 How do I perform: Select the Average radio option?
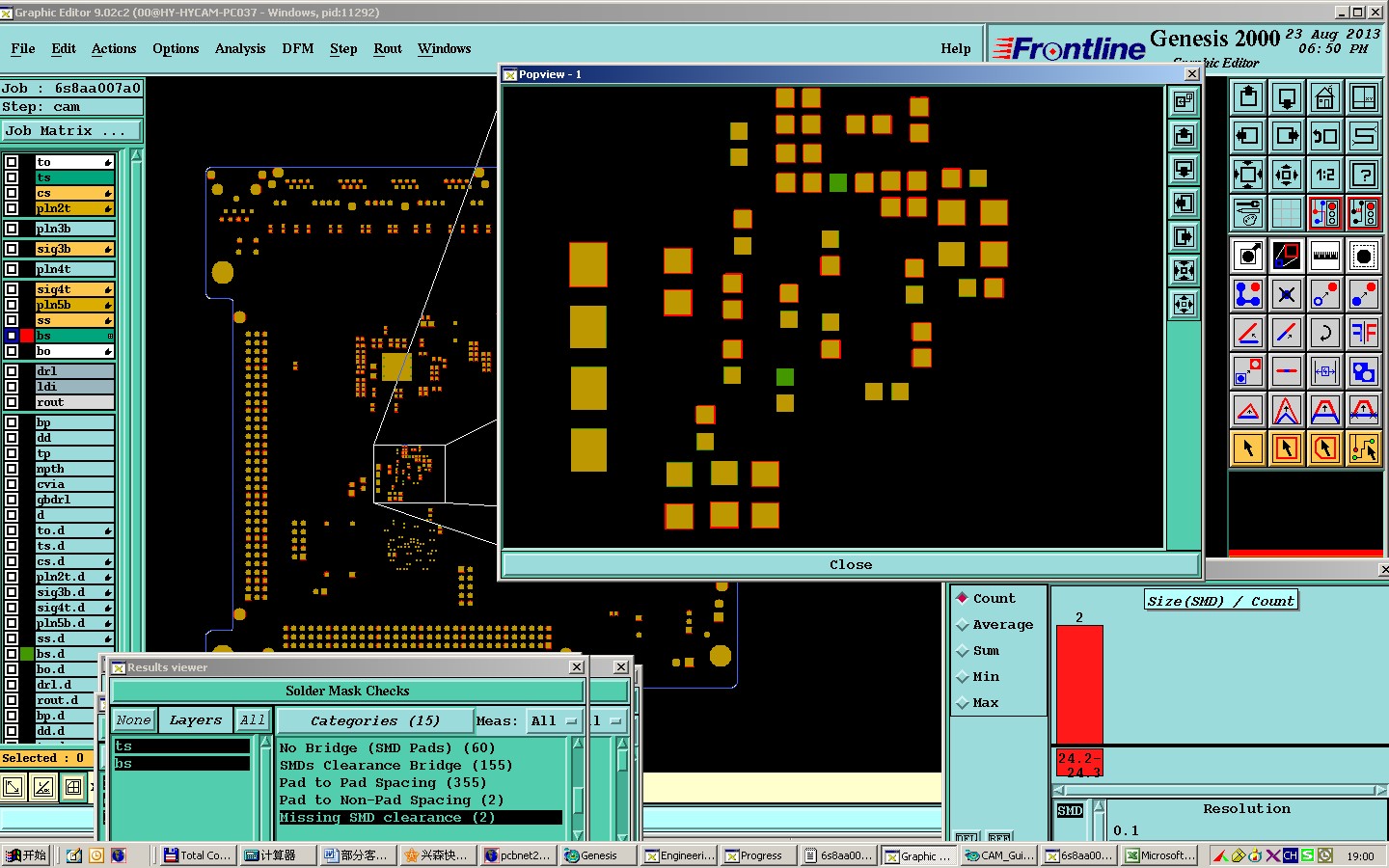[x=962, y=625]
